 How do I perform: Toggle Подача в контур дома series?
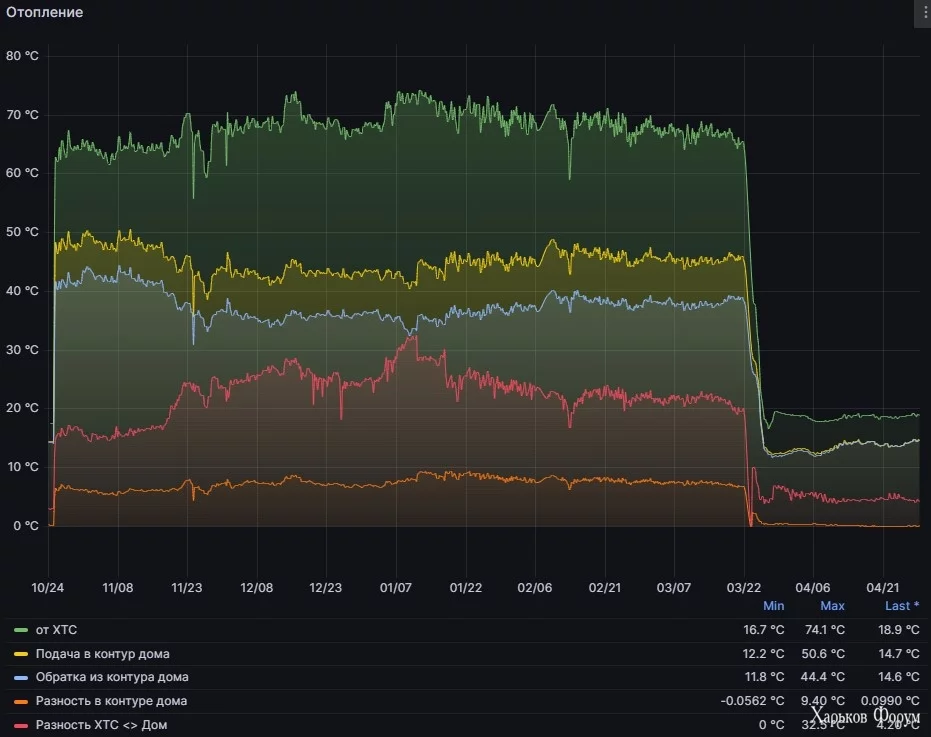coord(103,654)
